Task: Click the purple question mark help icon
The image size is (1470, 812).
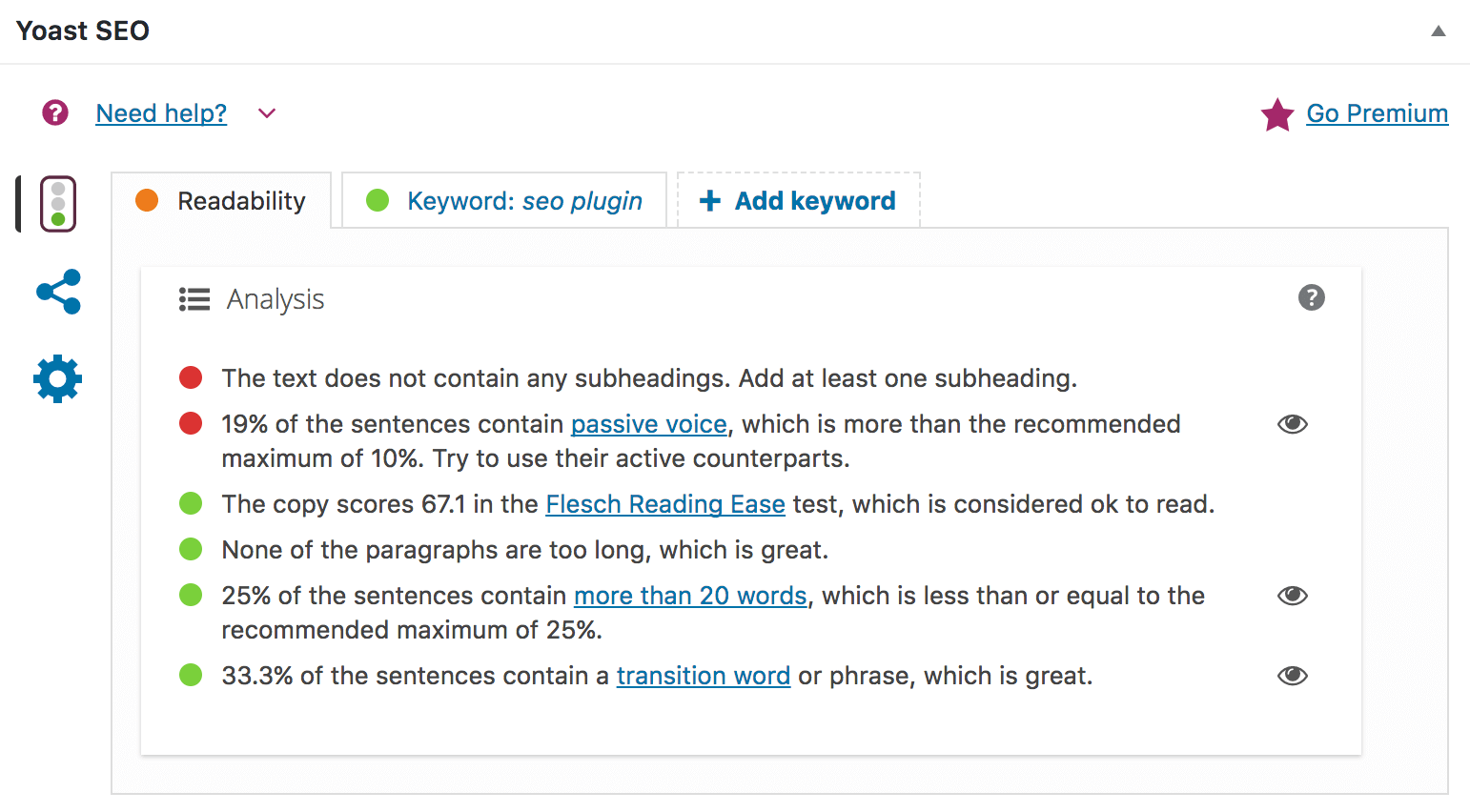Action: point(55,113)
